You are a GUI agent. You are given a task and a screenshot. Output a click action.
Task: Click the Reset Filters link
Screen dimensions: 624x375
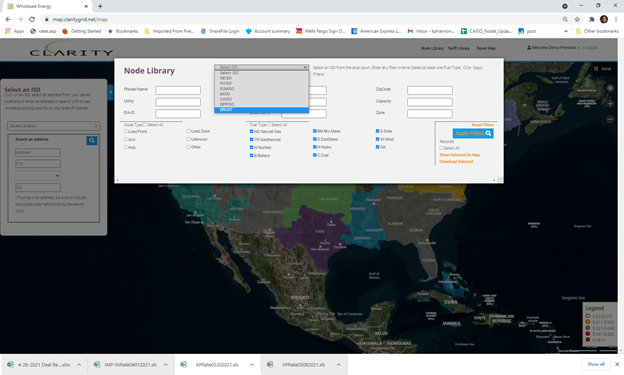click(482, 125)
